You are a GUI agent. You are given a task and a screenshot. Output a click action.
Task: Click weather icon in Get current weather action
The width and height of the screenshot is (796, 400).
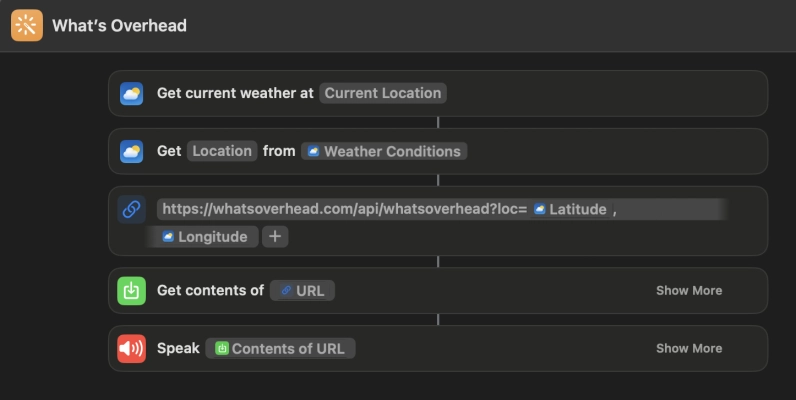pyautogui.click(x=131, y=93)
